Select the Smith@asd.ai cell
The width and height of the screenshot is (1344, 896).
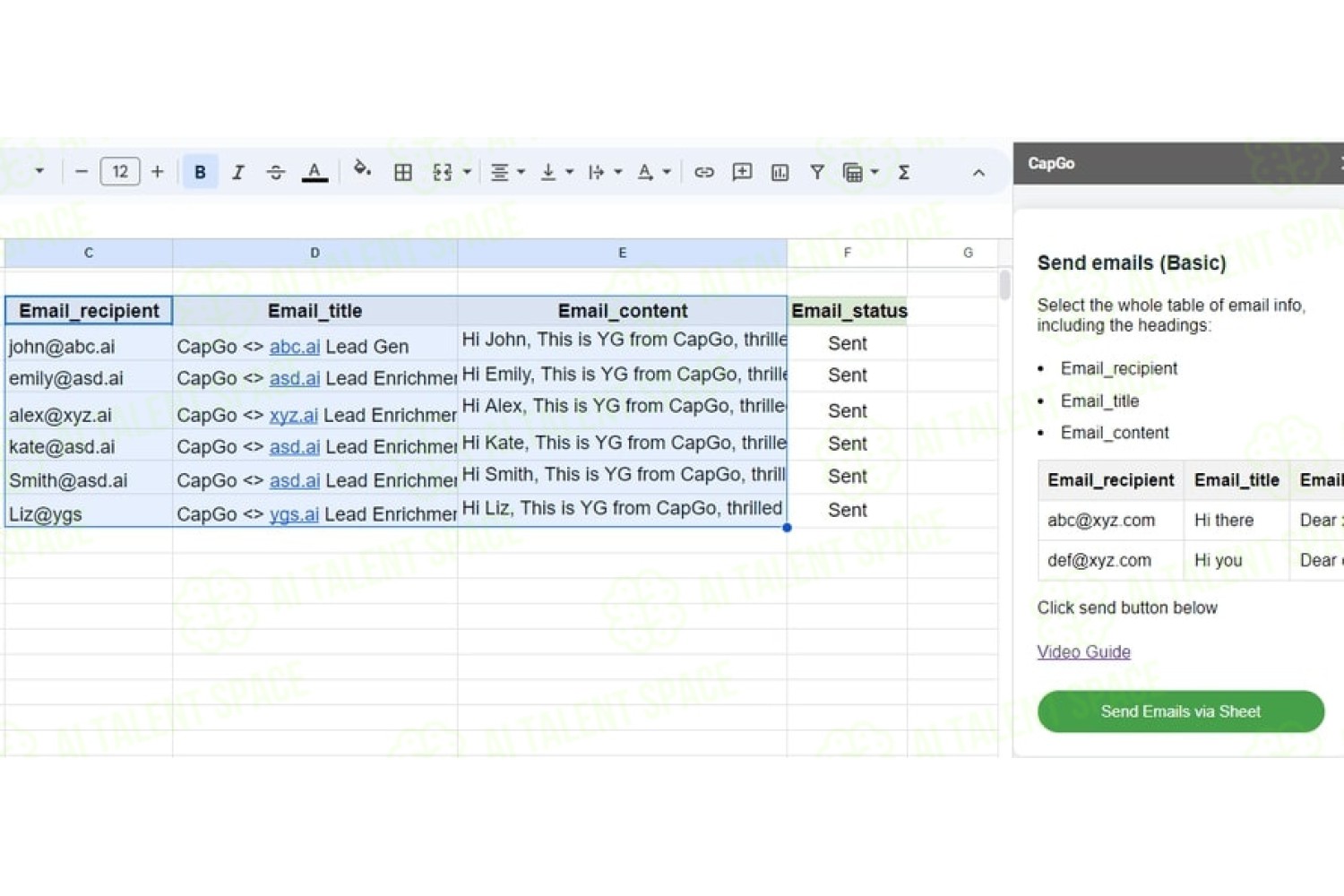pos(89,478)
